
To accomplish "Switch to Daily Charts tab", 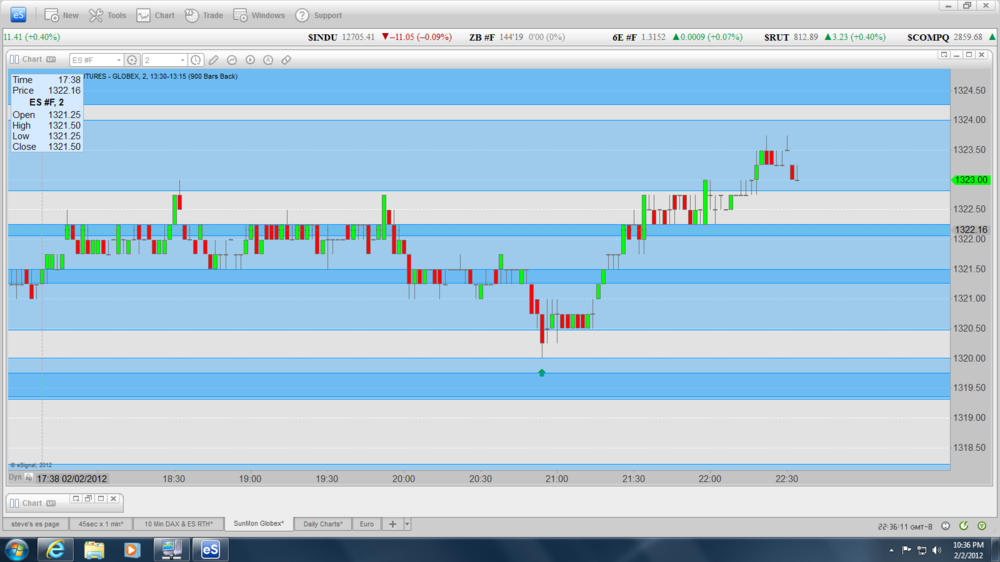I will tap(323, 524).
